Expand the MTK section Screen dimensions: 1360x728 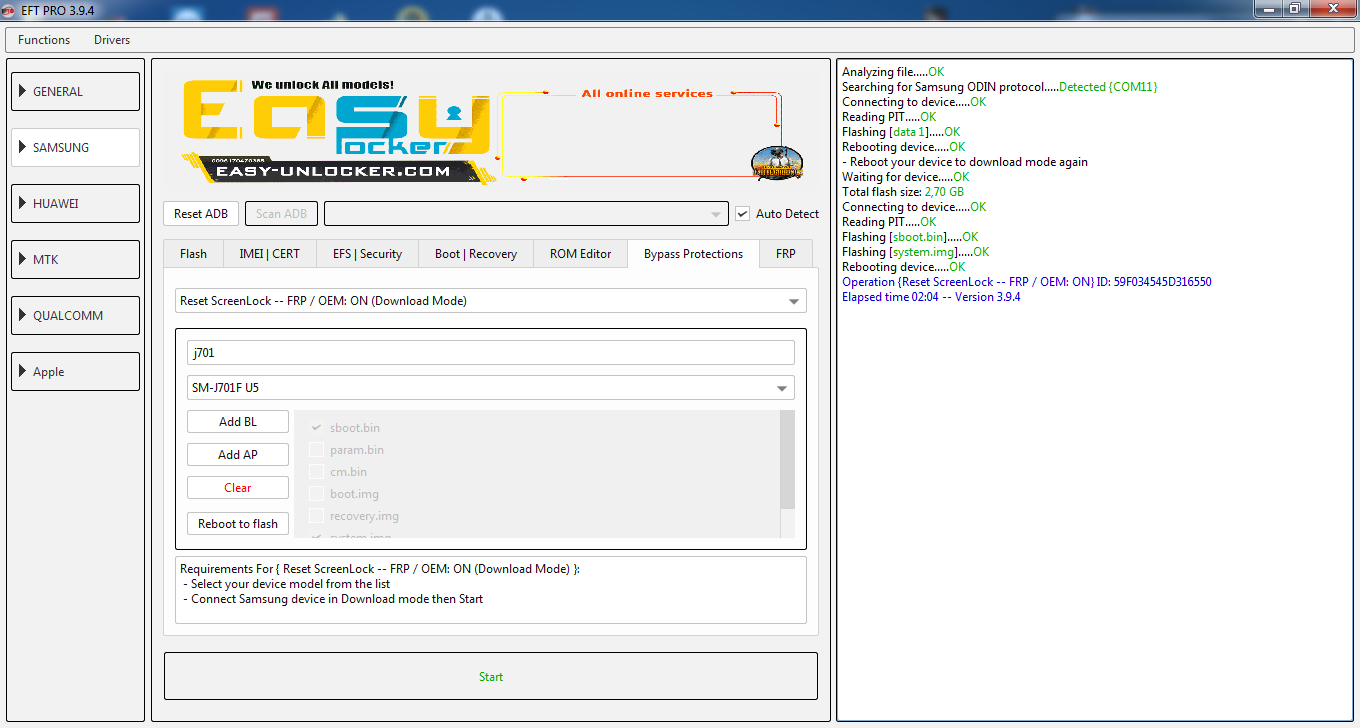click(x=75, y=259)
